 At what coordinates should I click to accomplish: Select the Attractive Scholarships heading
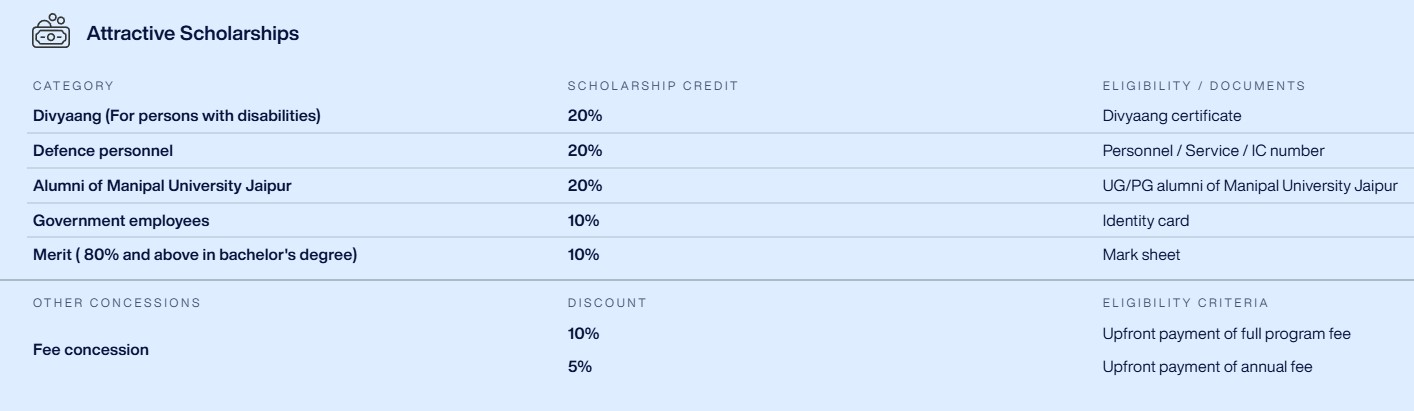click(x=193, y=35)
